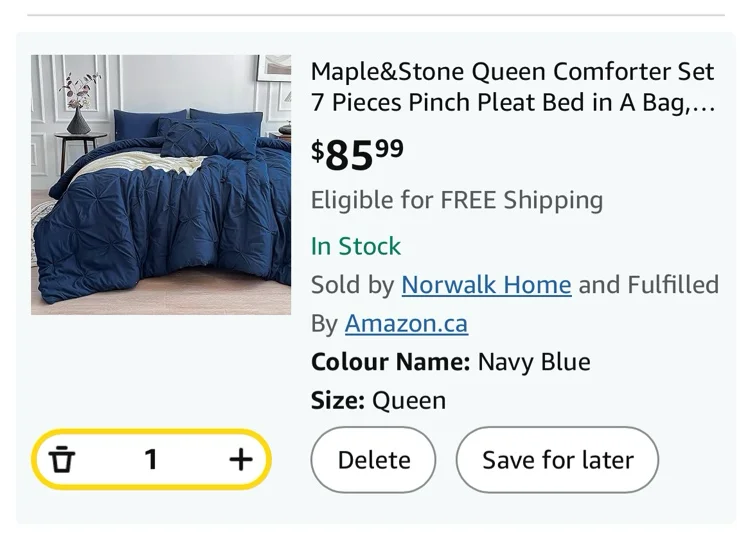Click the $85.99 price
Viewport: 752px width, 540px height.
(x=357, y=154)
